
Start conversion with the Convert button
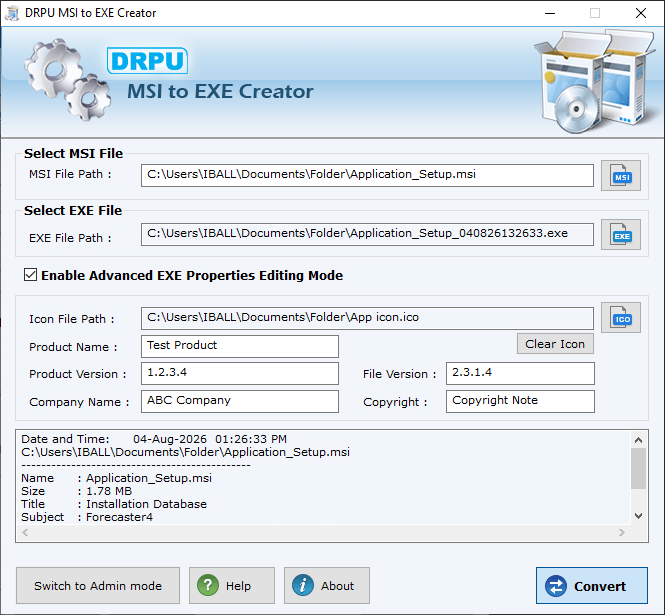coord(592,586)
